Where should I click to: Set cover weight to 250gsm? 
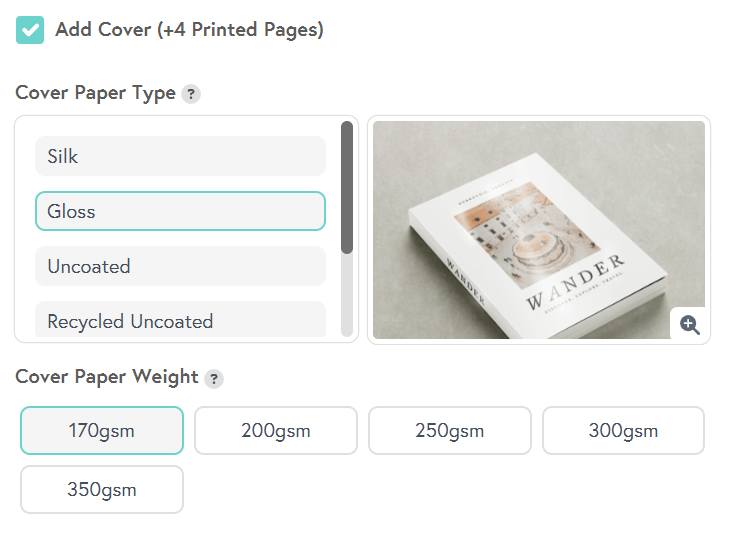coord(450,431)
